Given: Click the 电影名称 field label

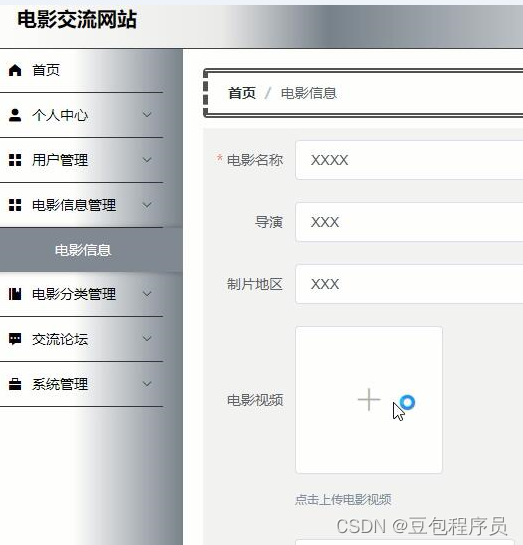Looking at the screenshot, I should click(x=255, y=160).
